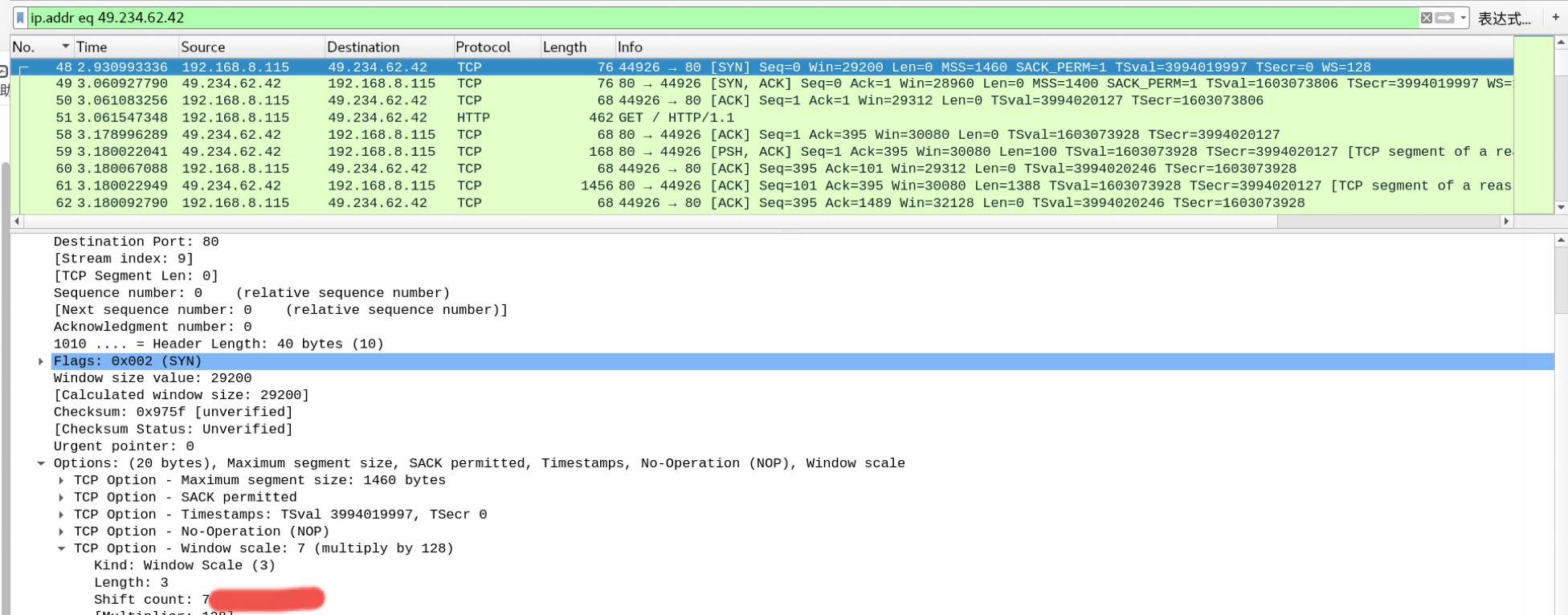Apply the display filter with arrow icon

click(x=1444, y=18)
